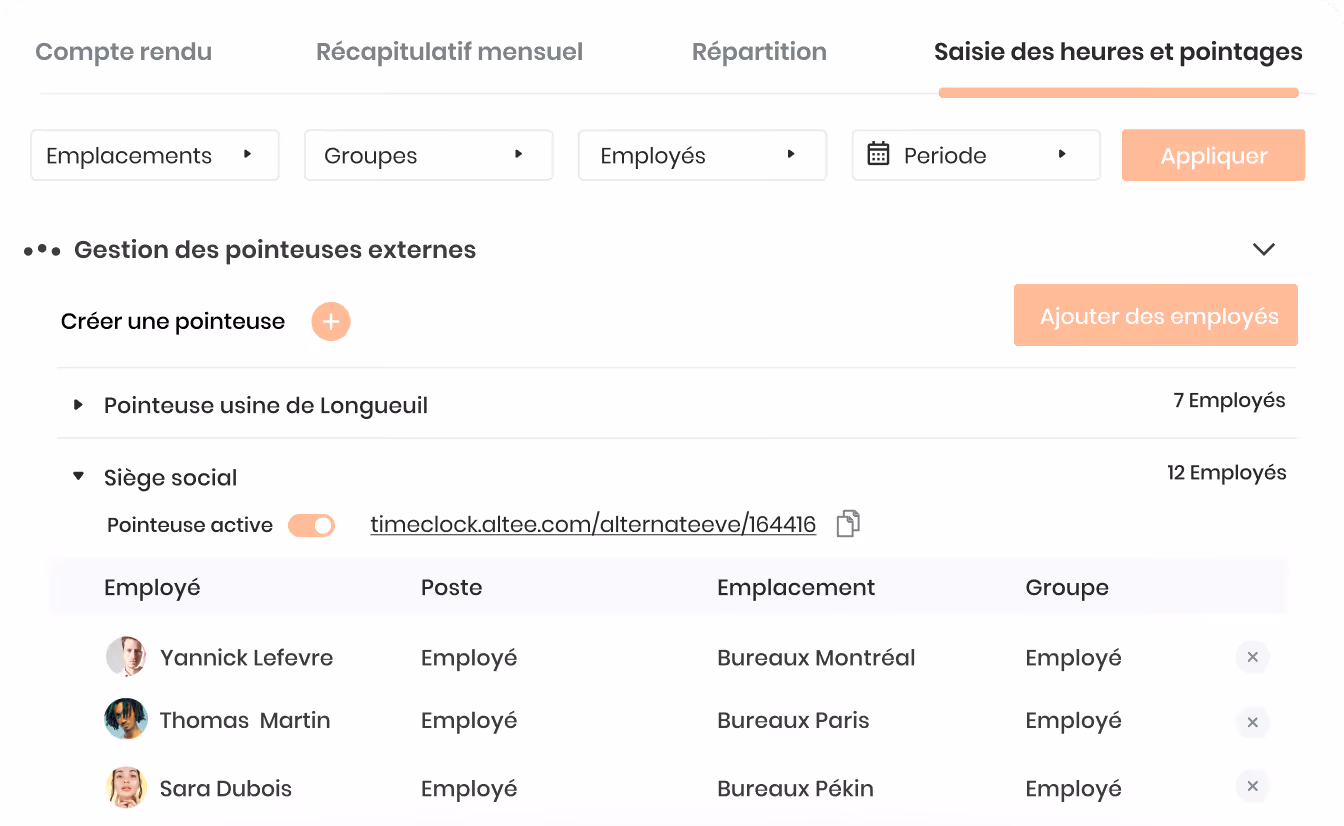Collapse the Gestion des pointeuses externes section chevron
The image size is (1344, 826).
click(x=1264, y=249)
